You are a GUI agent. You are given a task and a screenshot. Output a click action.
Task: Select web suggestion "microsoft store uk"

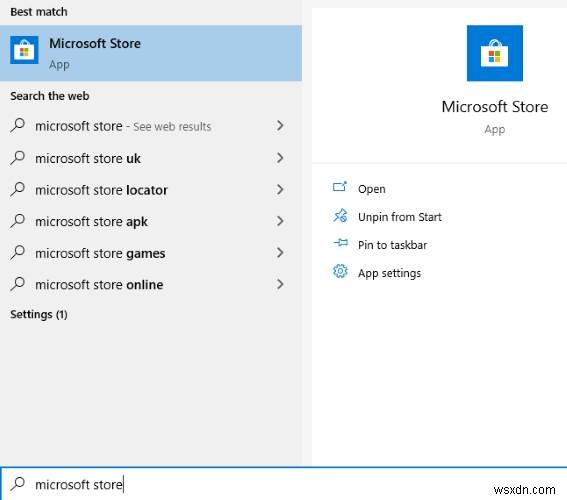151,158
